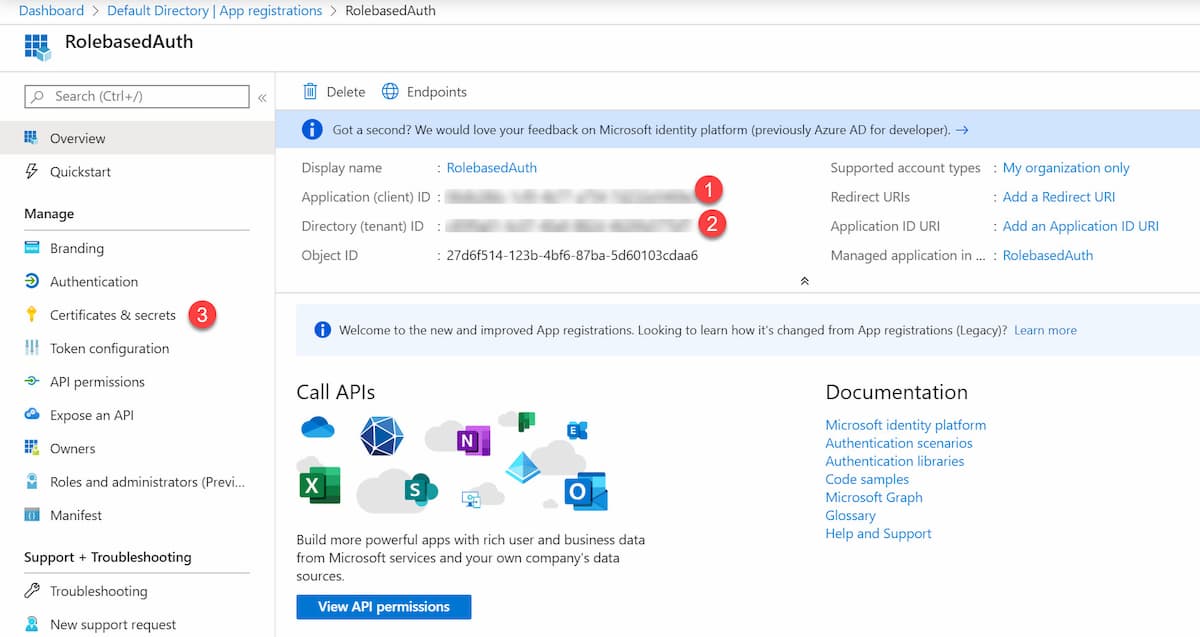Screen dimensions: 1200x637
Task: Click the Roles and administrators person icon
Action: (x=31, y=482)
